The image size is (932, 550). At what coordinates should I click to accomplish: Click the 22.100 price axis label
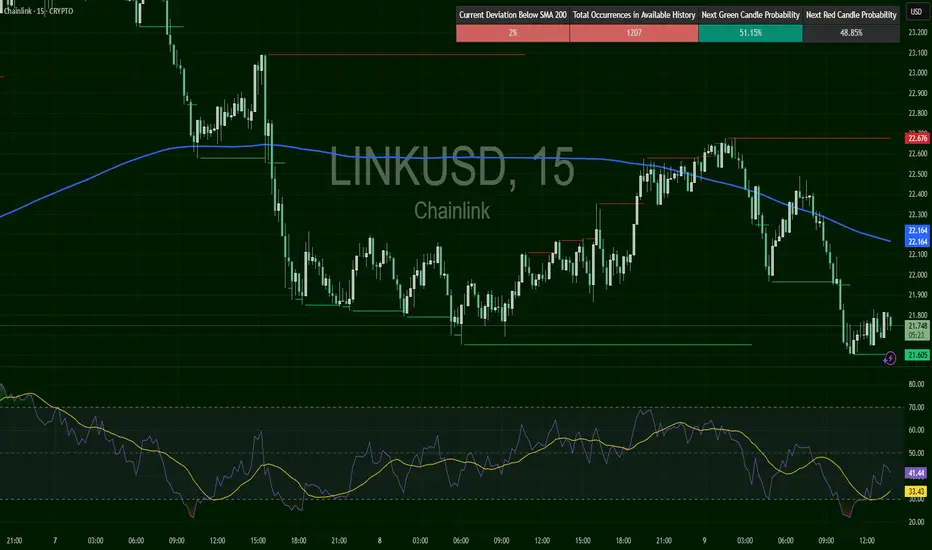coord(918,254)
